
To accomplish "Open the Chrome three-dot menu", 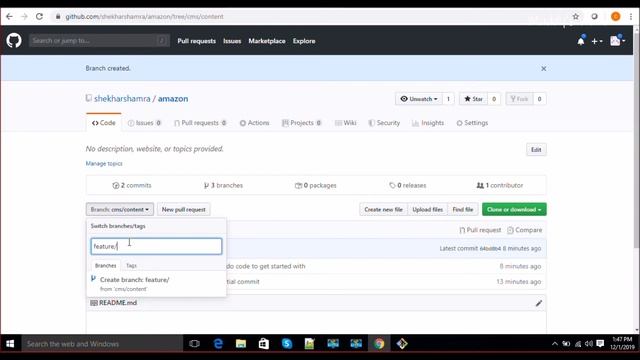I will tap(631, 17).
